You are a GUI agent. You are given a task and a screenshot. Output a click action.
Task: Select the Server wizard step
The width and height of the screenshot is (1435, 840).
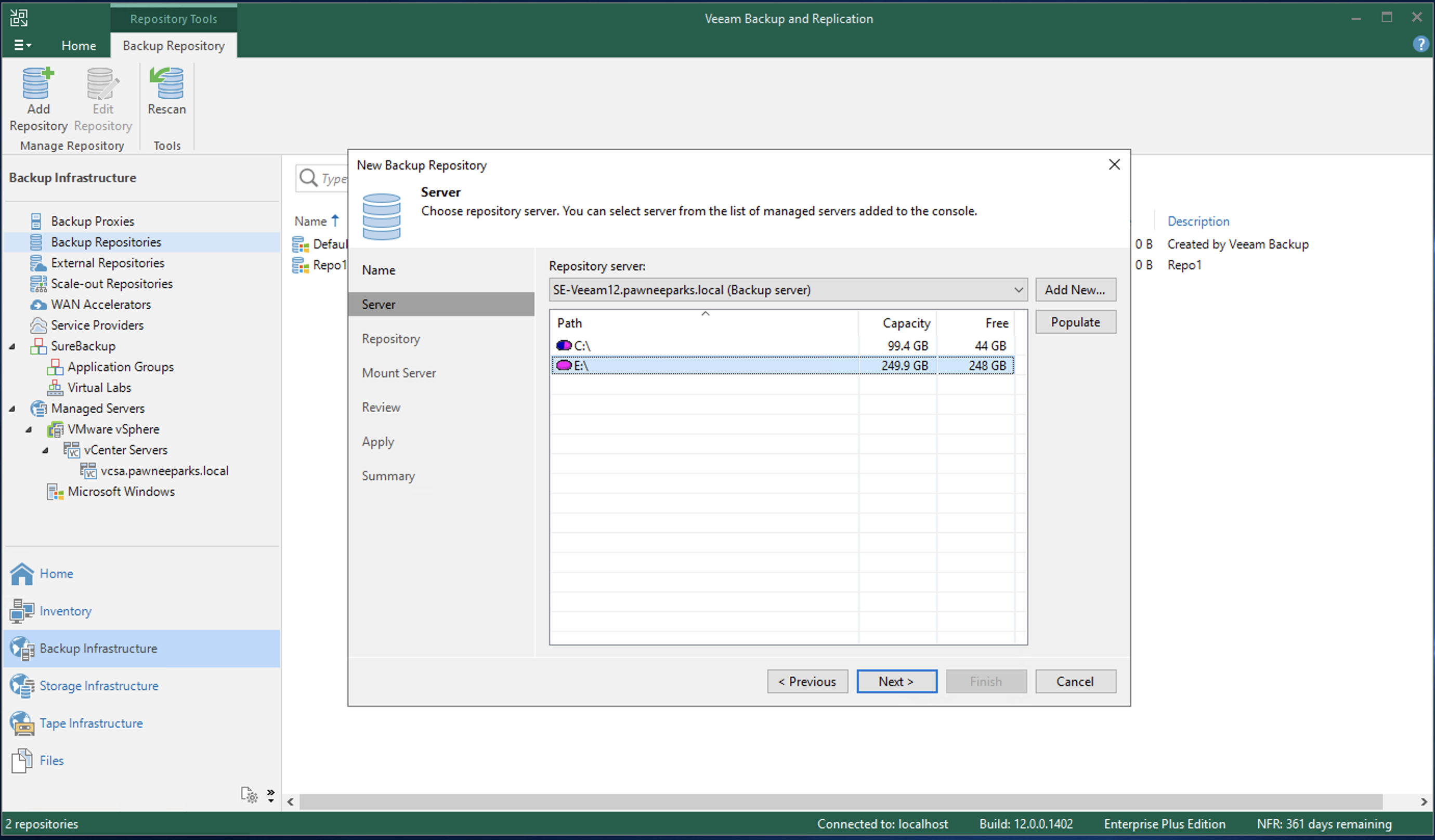(441, 304)
